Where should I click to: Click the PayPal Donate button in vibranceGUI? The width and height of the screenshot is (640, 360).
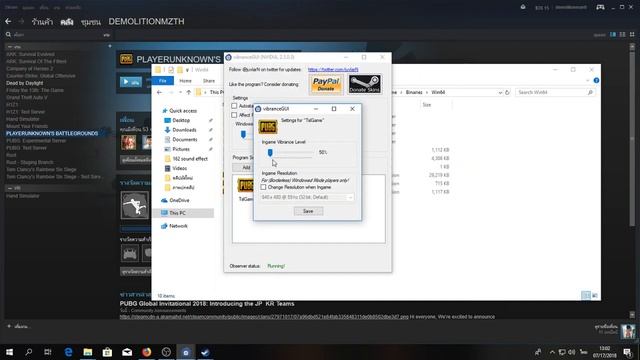pos(326,84)
